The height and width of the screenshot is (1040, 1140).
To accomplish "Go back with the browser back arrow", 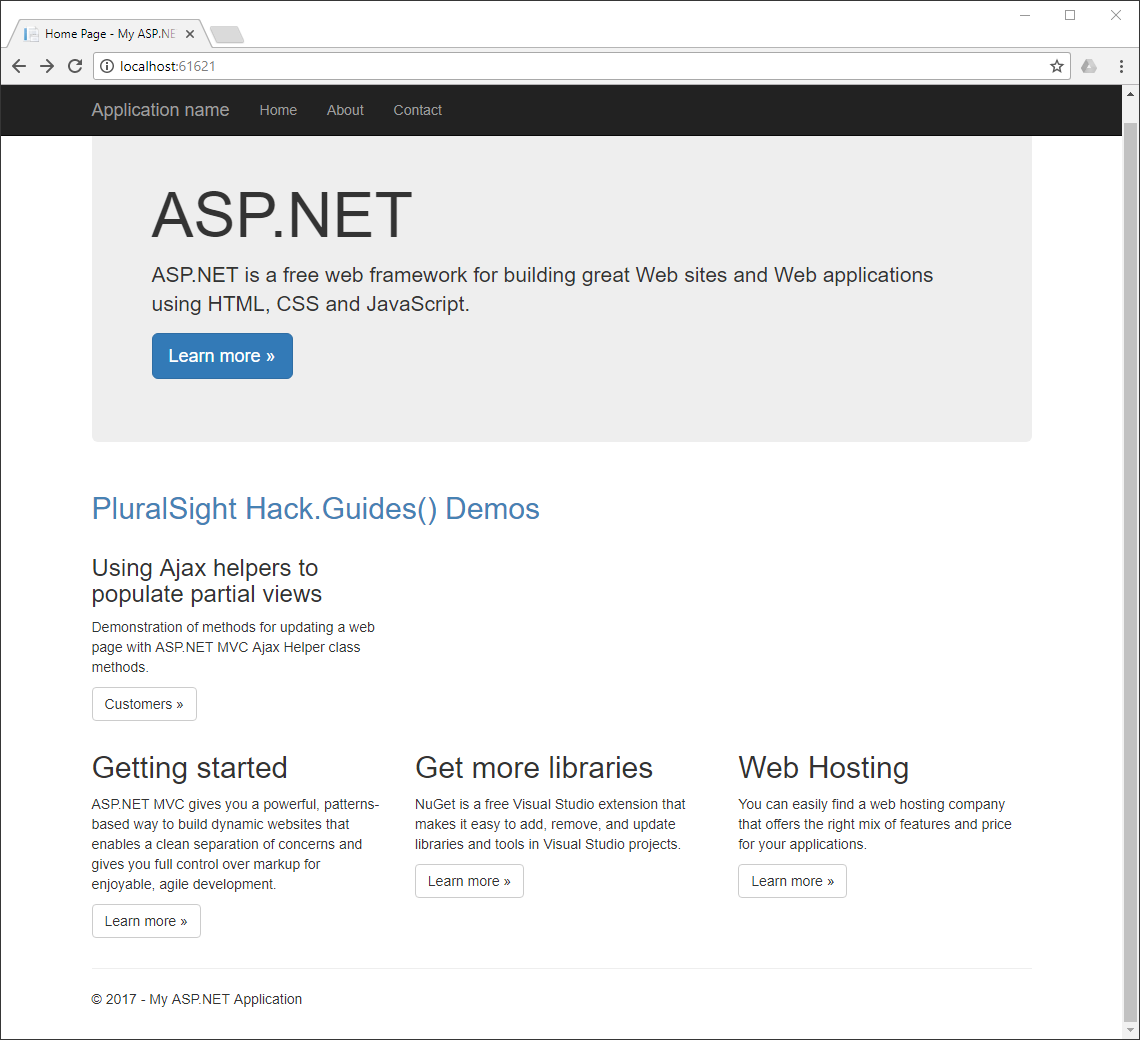I will 19,66.
